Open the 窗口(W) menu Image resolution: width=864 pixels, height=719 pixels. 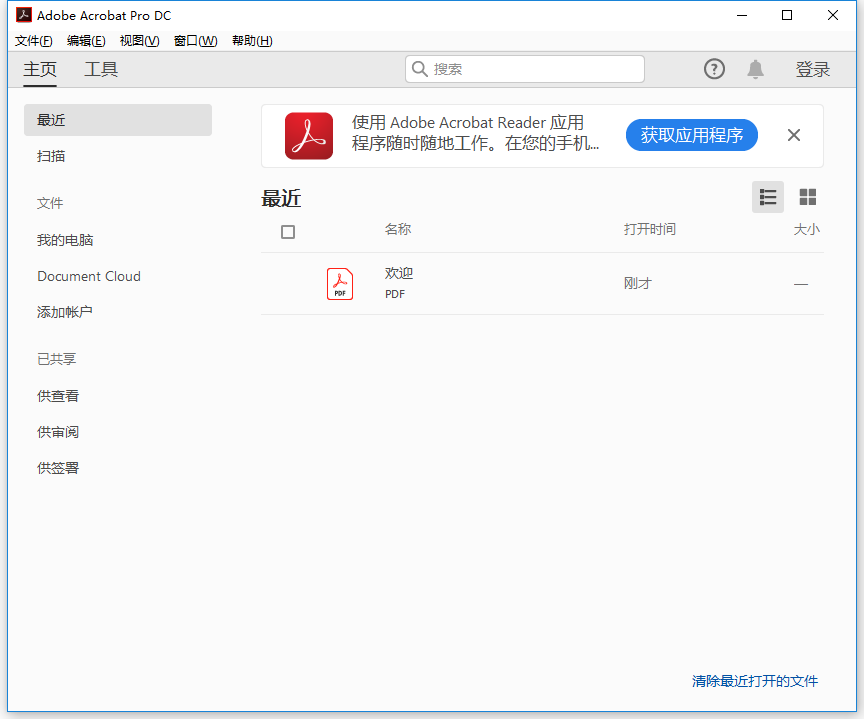pyautogui.click(x=196, y=41)
